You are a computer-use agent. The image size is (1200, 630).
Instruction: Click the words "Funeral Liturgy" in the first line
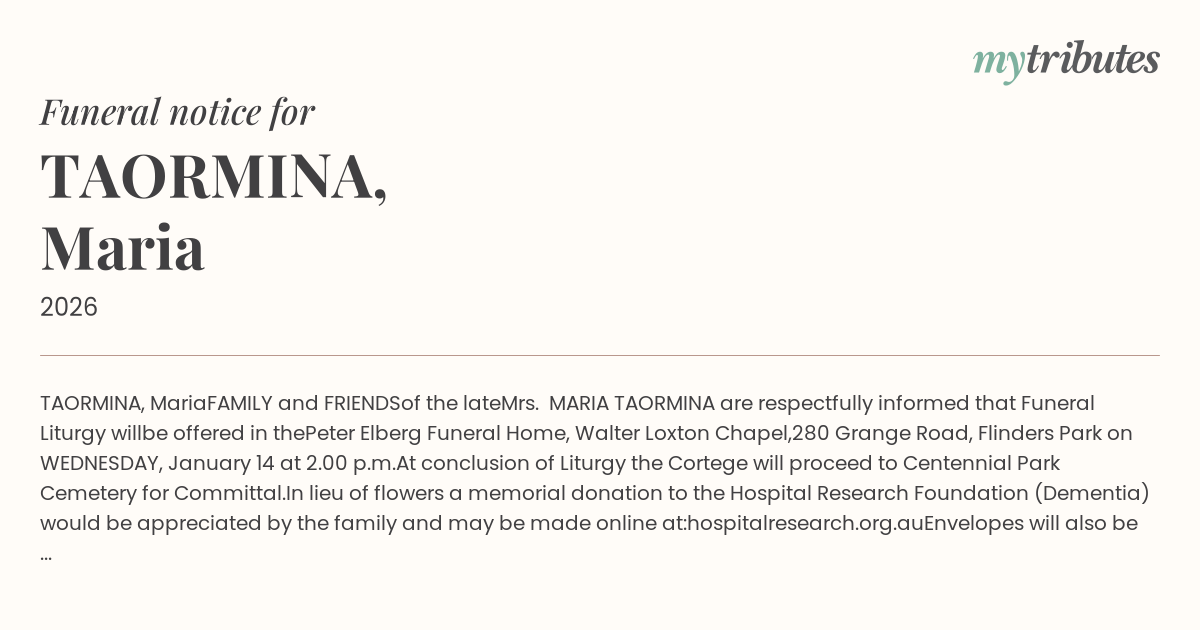pos(1057,403)
